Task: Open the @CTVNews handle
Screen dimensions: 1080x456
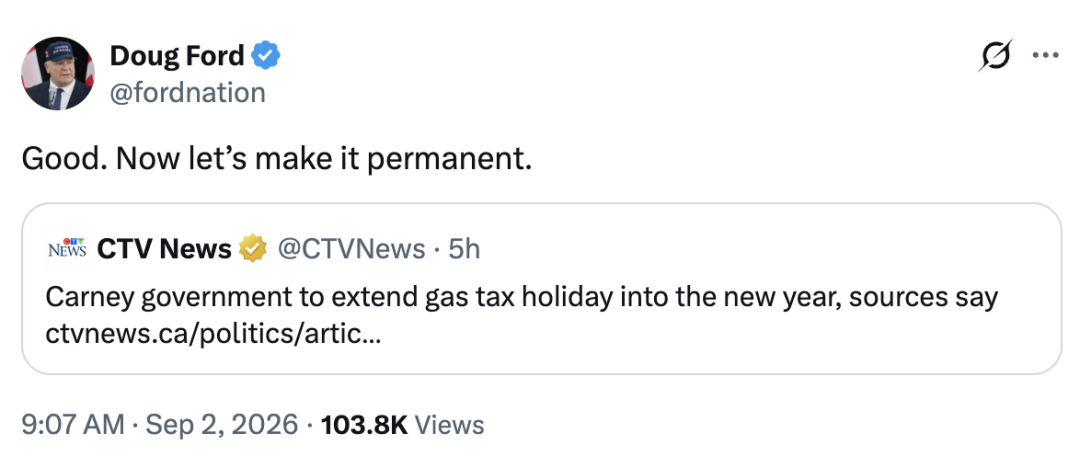Action: click(x=351, y=249)
